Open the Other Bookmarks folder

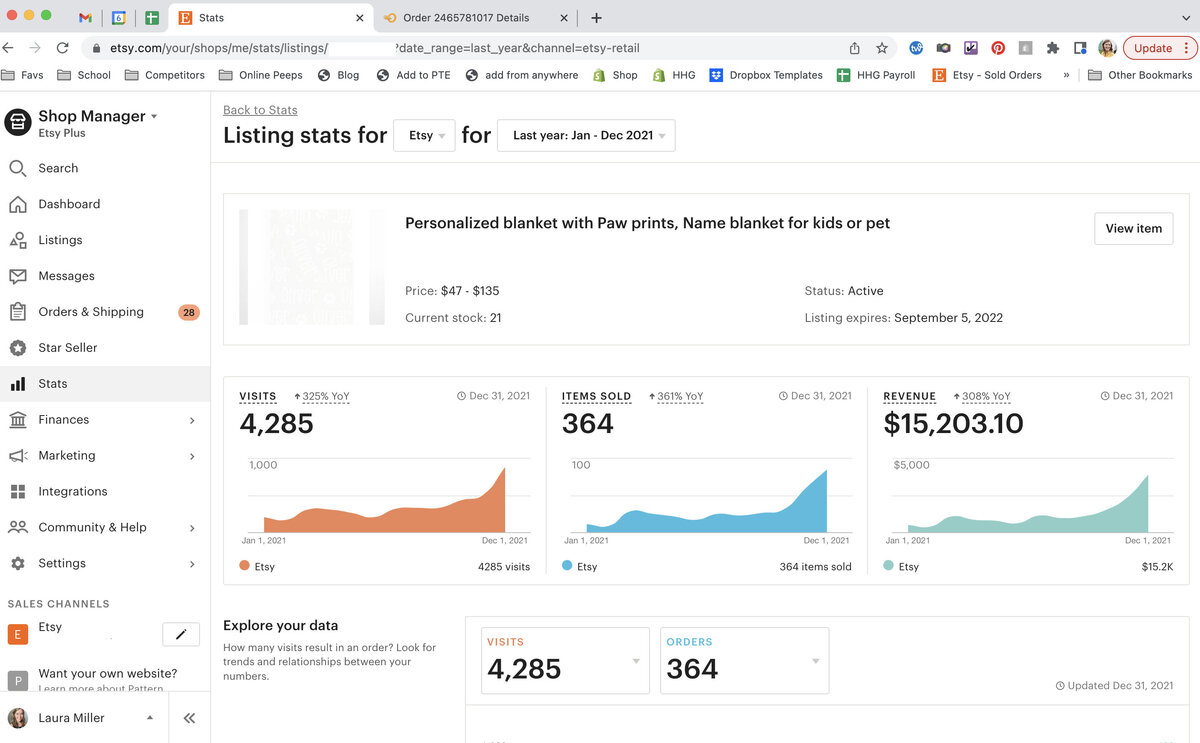pos(1140,75)
